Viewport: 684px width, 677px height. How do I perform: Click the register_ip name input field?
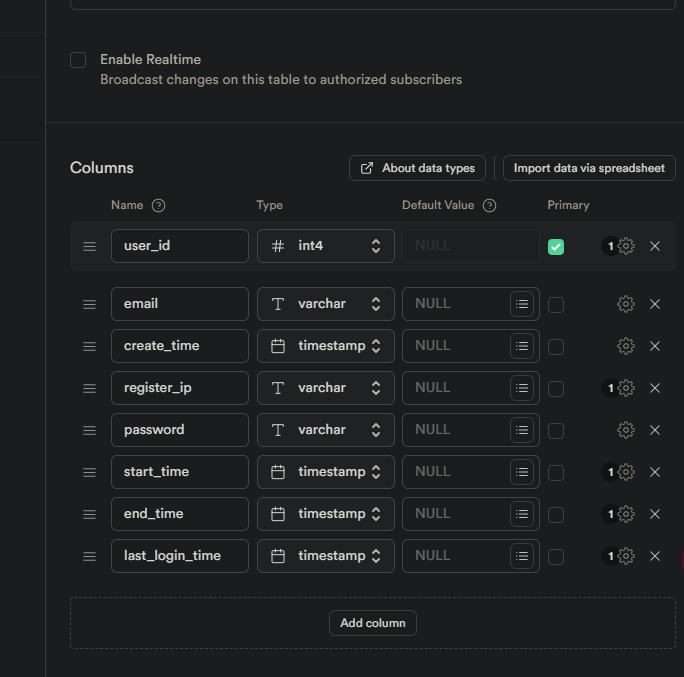(x=179, y=388)
